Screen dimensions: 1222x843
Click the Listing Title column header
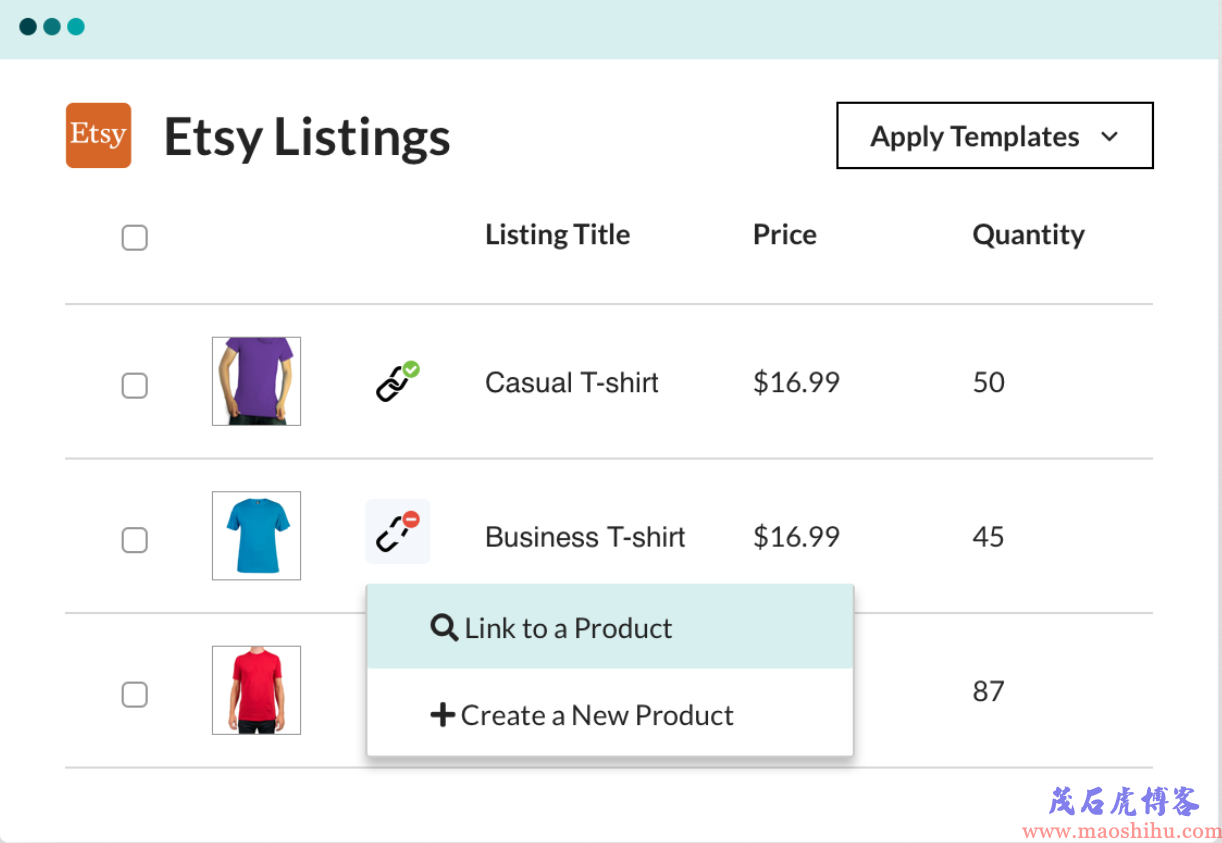[x=557, y=235]
